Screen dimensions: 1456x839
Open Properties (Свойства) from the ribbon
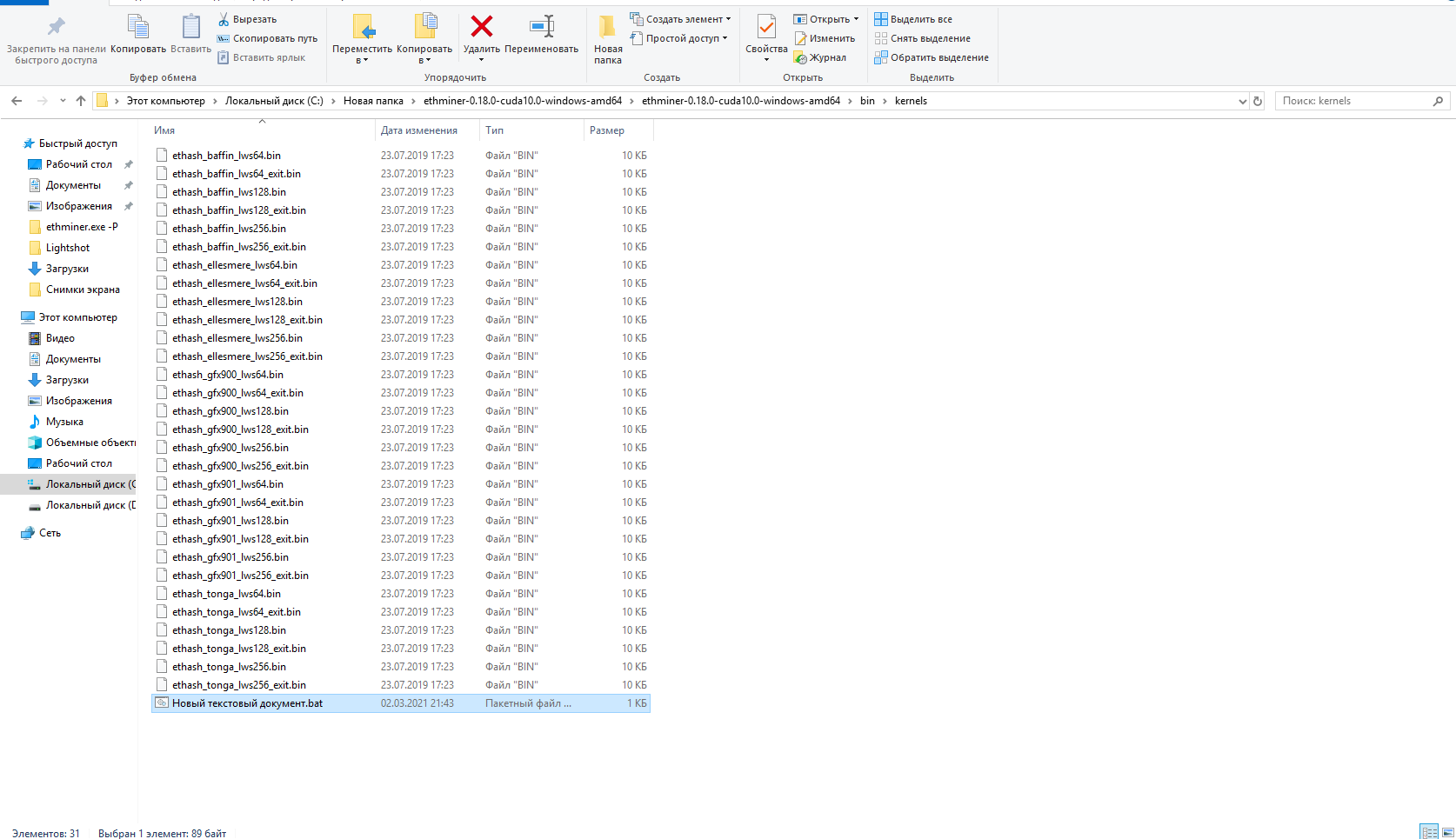pyautogui.click(x=766, y=38)
